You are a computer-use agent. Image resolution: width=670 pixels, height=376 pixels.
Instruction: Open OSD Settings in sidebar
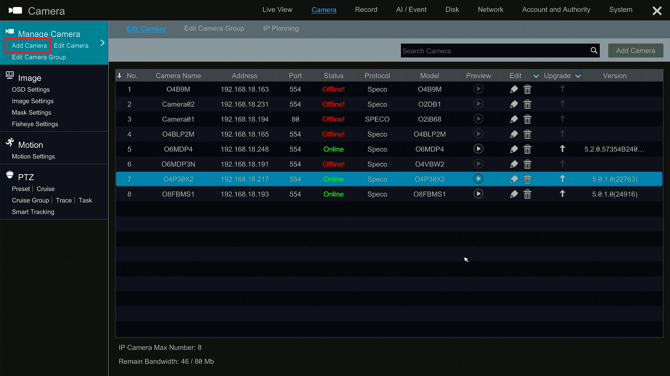31,90
